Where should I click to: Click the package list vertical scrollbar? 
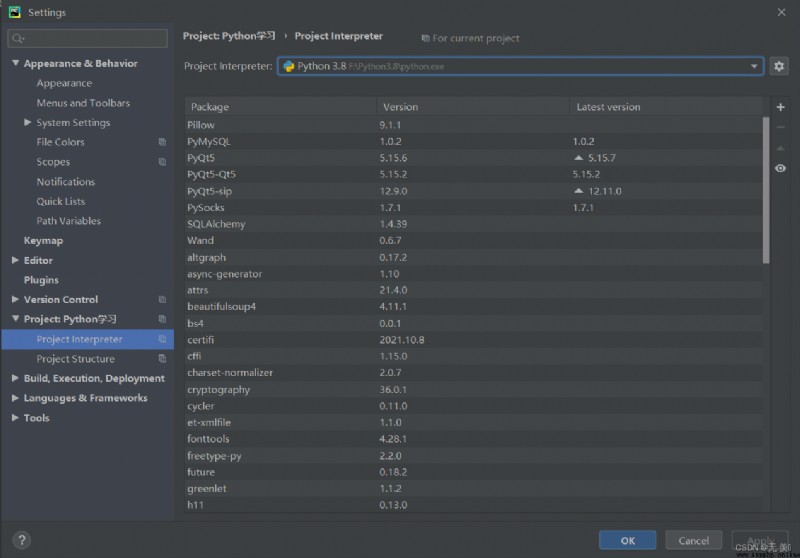tap(765, 190)
